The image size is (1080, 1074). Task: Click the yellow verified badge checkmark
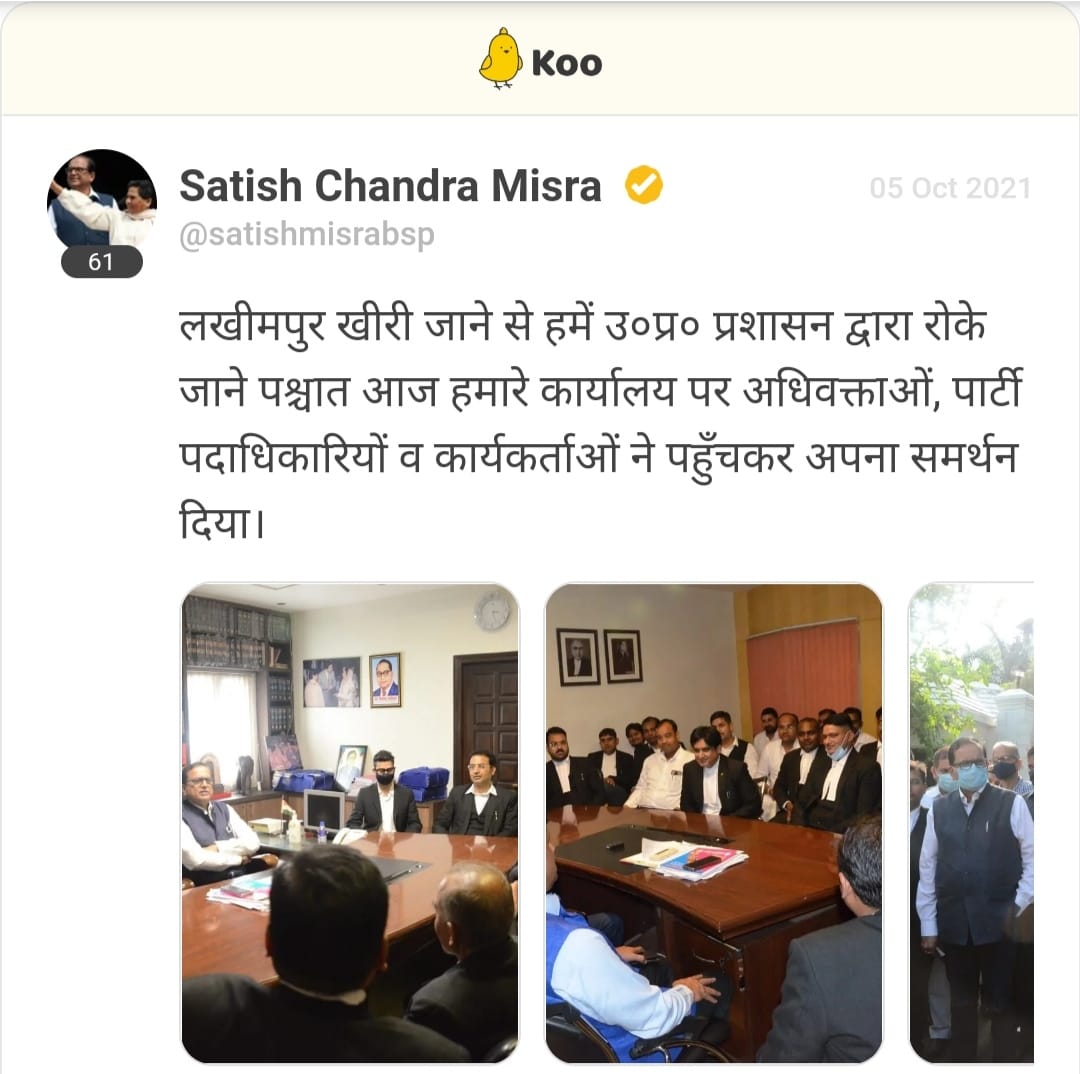click(x=643, y=185)
